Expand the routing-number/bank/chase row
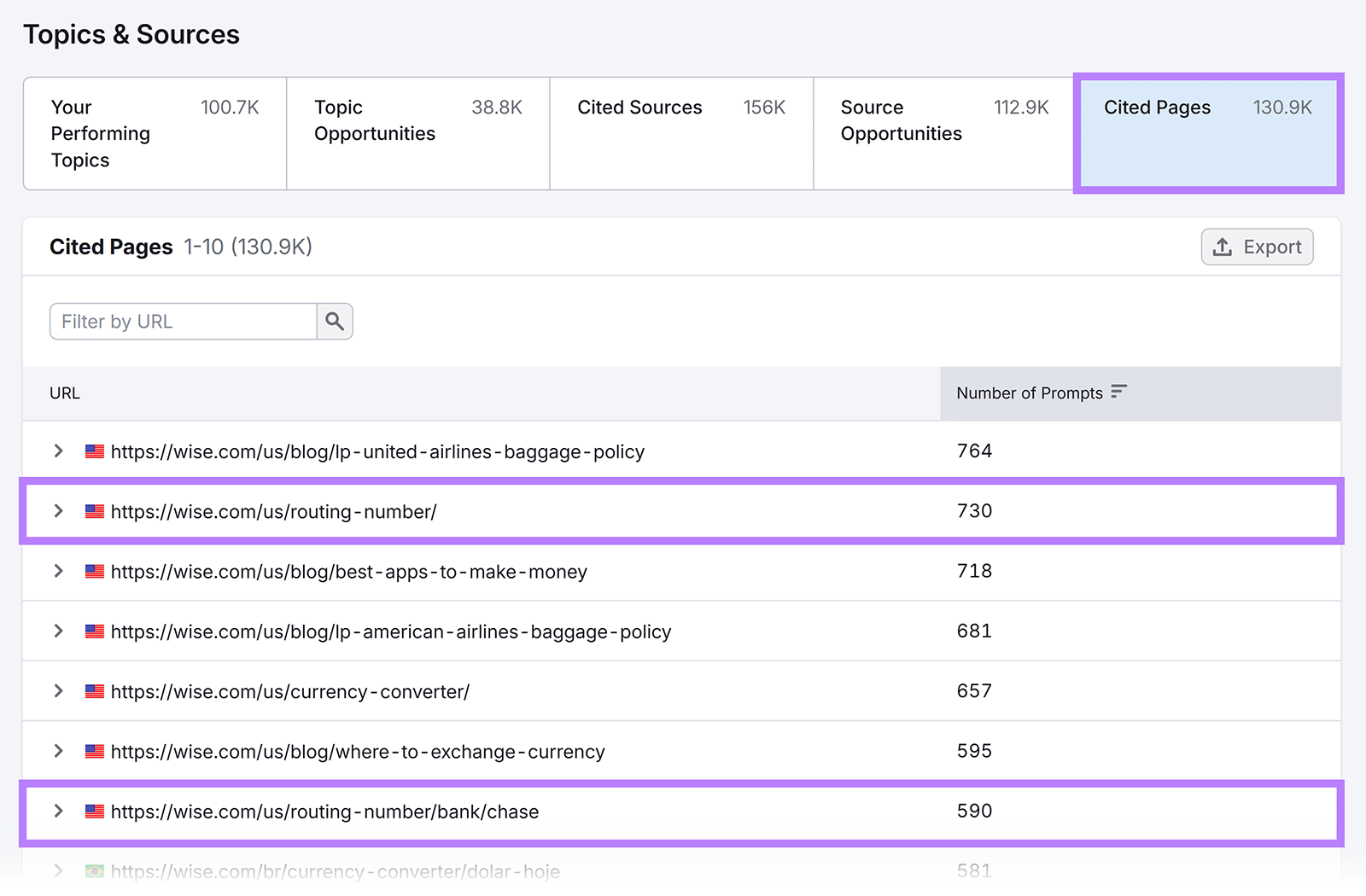The height and width of the screenshot is (896, 1366). [58, 811]
